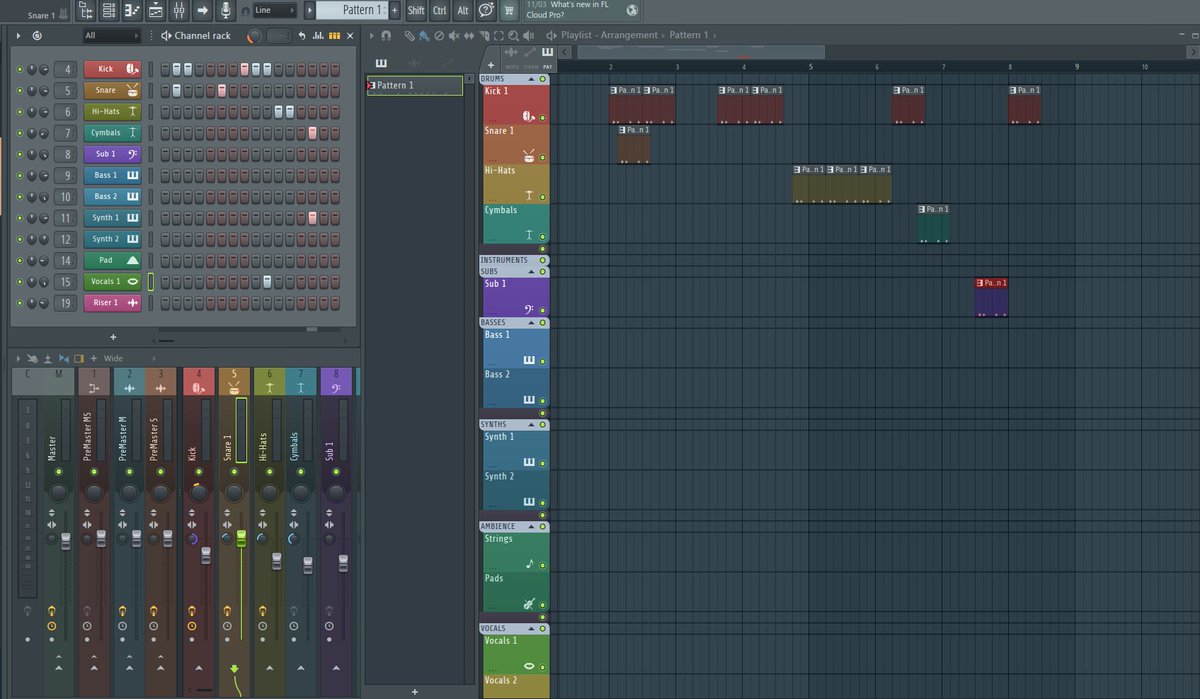Close the Channel rack with X icon
This screenshot has width=1200, height=699.
pyautogui.click(x=350, y=36)
